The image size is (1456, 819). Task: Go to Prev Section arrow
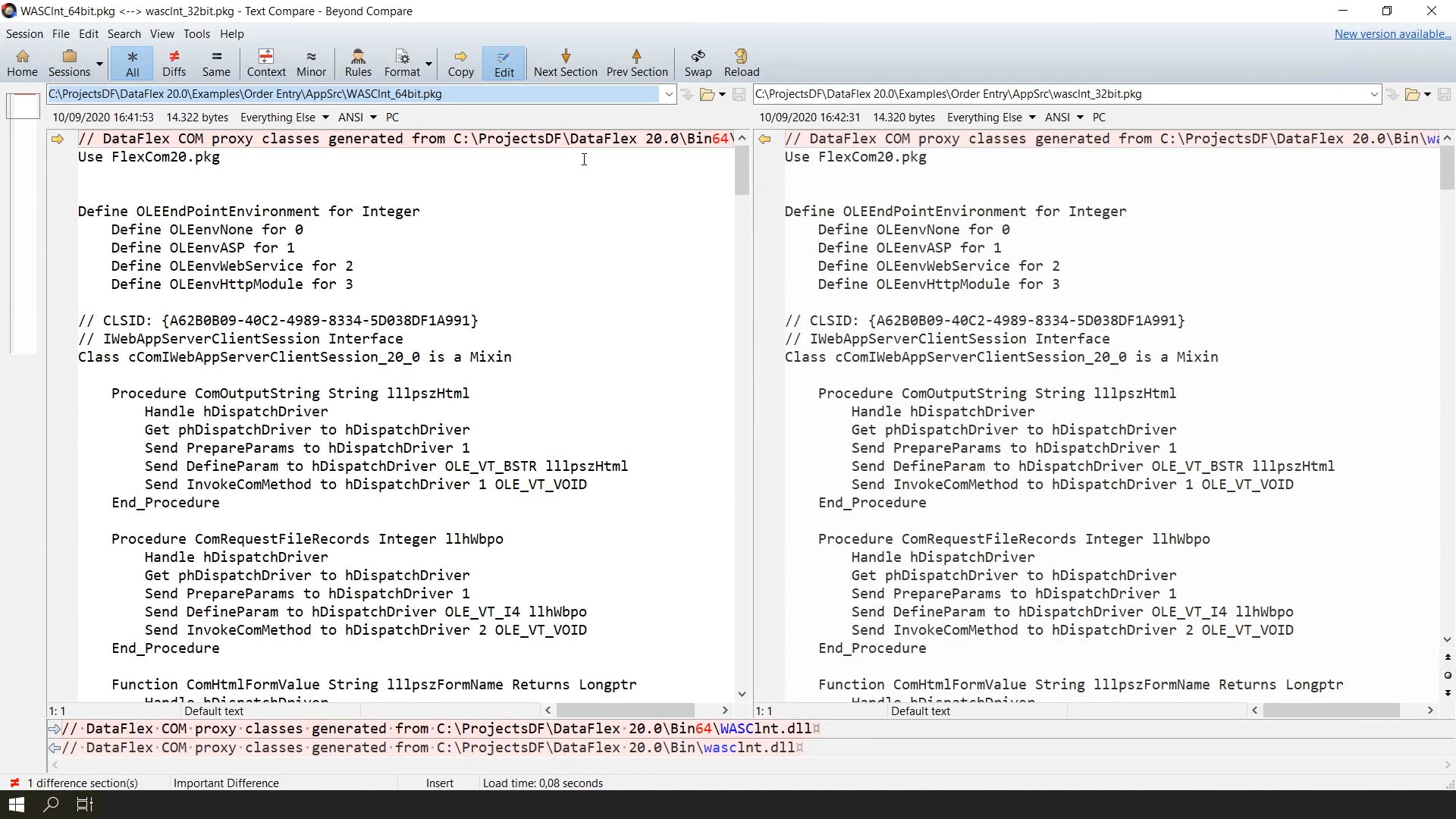[636, 63]
